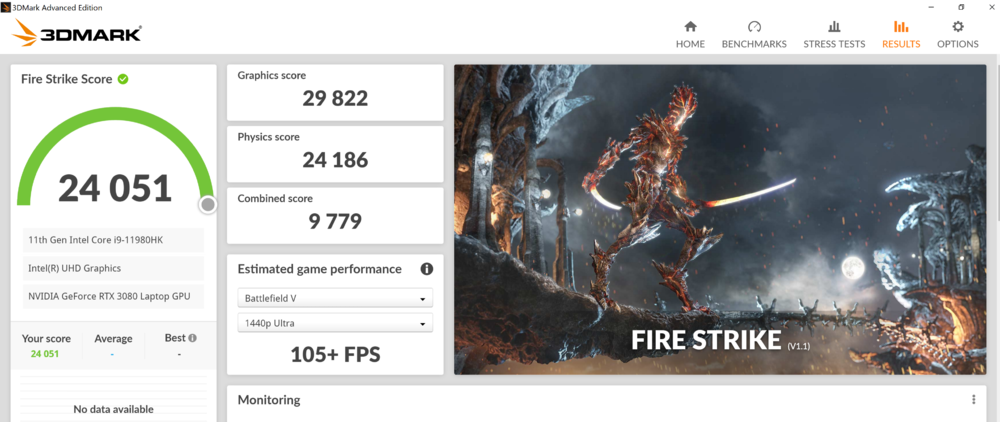Go to the BENCHMARKS tab label
Image resolution: width=1000 pixels, height=422 pixels.
pos(754,44)
